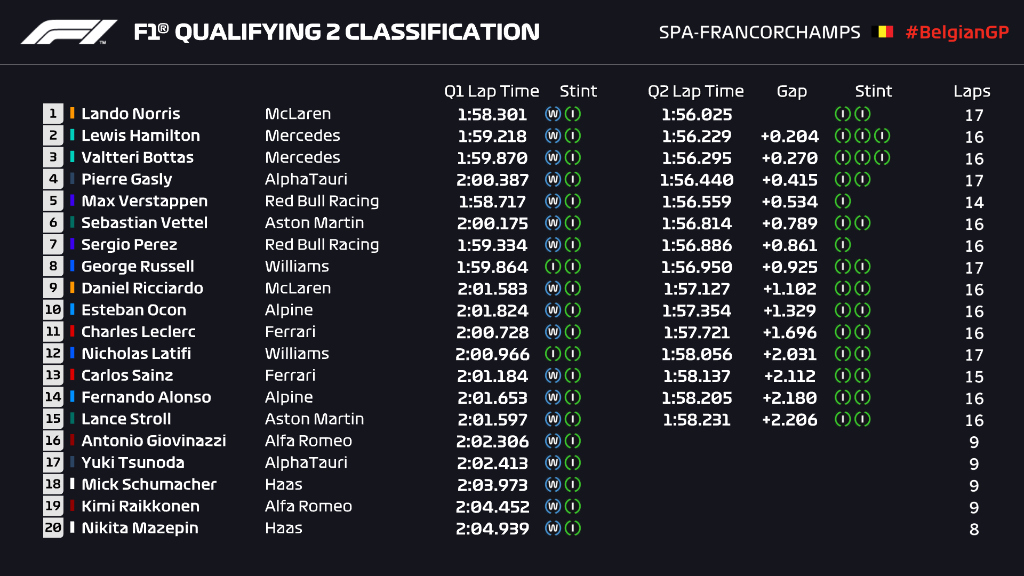Click the orange team color bar beside Lando Norris

tap(72, 114)
